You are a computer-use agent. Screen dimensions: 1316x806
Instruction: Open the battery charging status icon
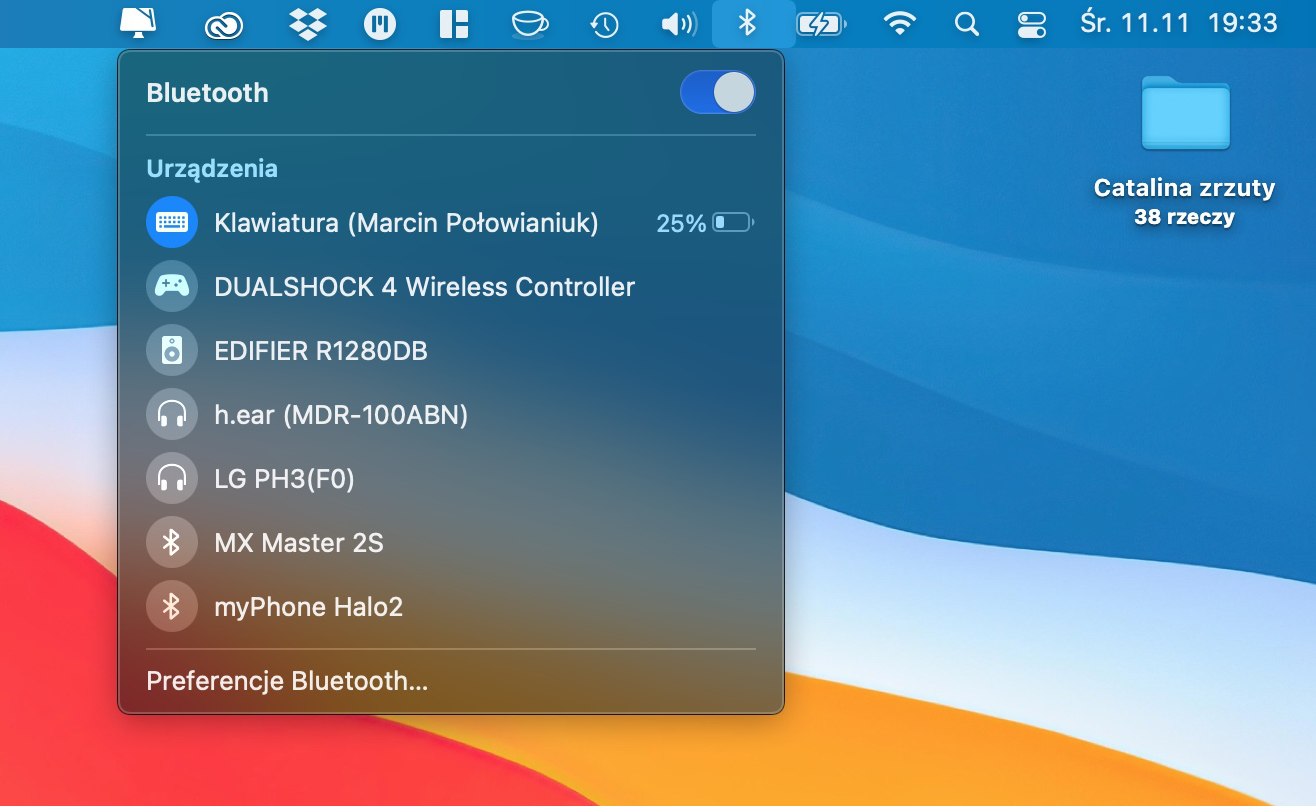coord(820,24)
